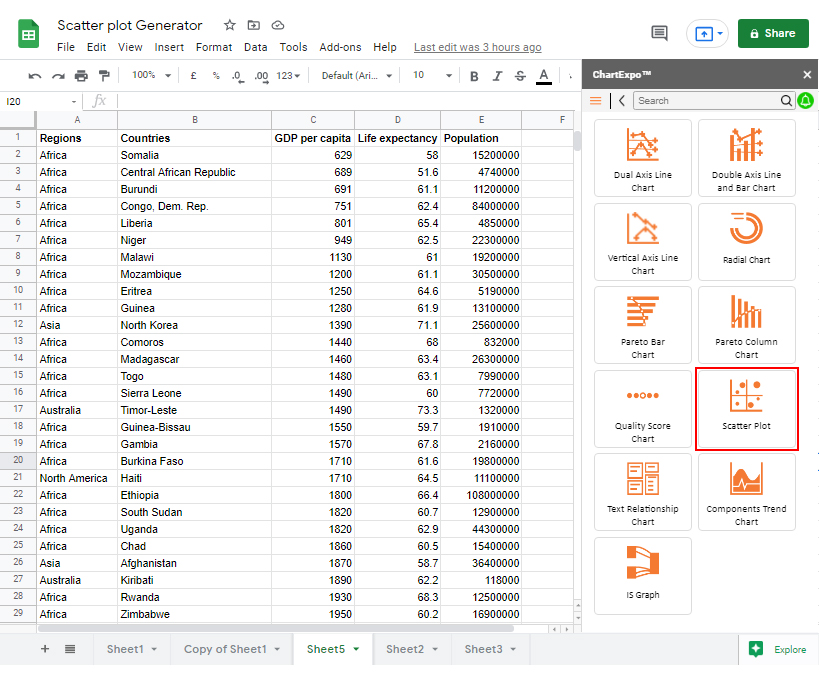Format as currency with pound icon

193,76
